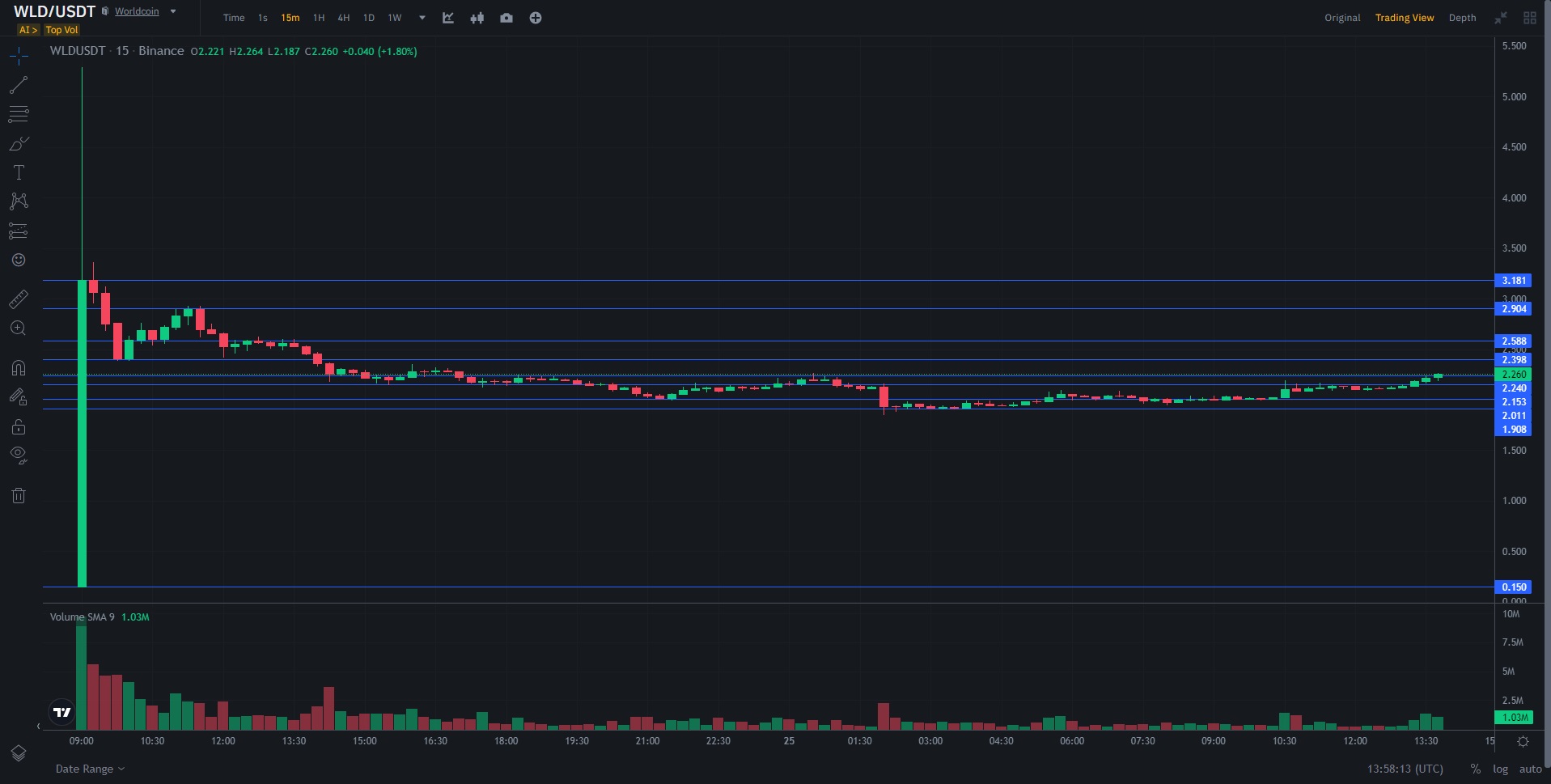Open the emoji icons picker
1551x784 pixels.
point(19,260)
